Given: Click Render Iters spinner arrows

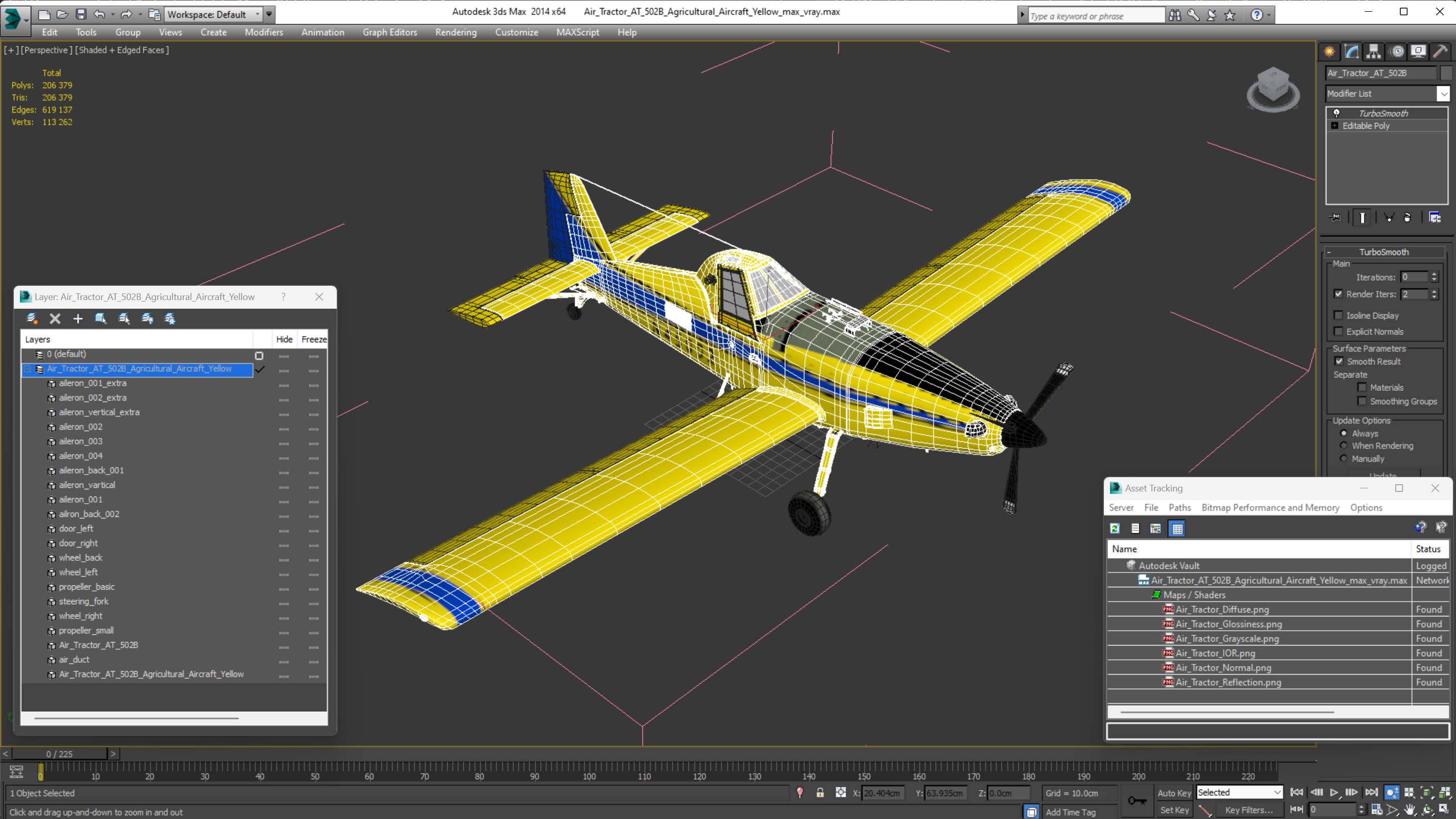Looking at the screenshot, I should coord(1434,294).
